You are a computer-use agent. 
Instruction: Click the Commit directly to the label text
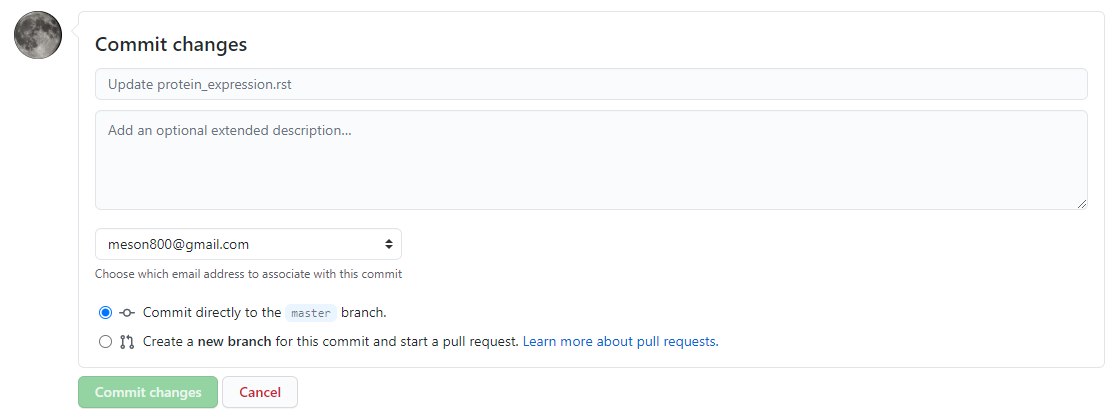(212, 313)
